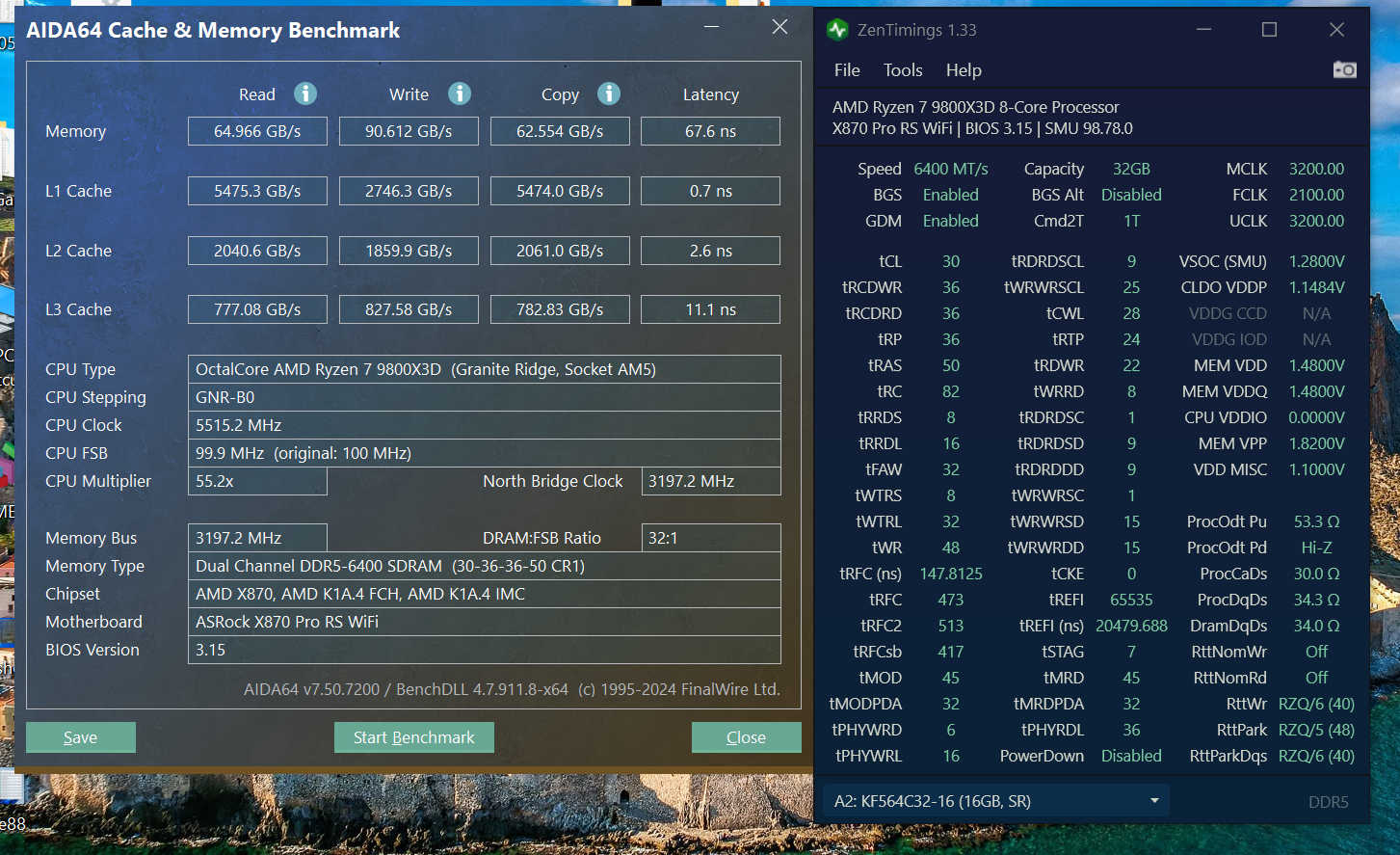Click the VSOC (SMU) value 1.2800V

(x=1316, y=261)
